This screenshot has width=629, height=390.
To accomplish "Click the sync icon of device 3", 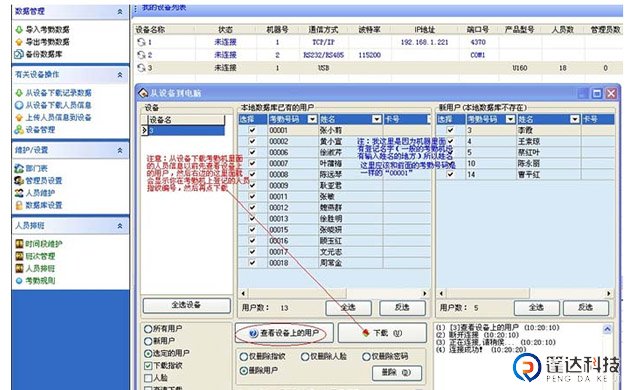I will 141,68.
